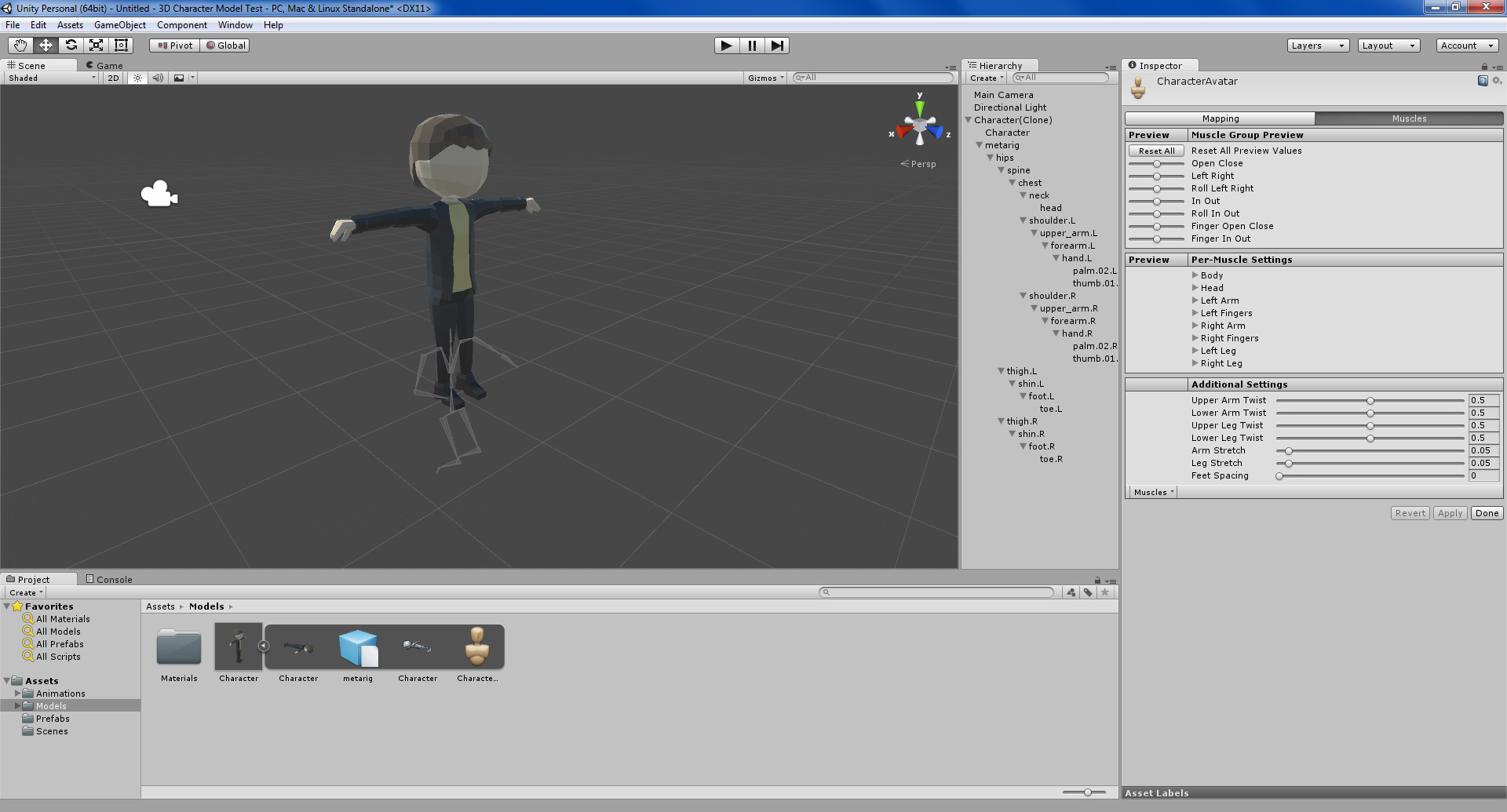Open the Inspector gear settings icon
Viewport: 1507px width, 812px height.
coord(1497,81)
